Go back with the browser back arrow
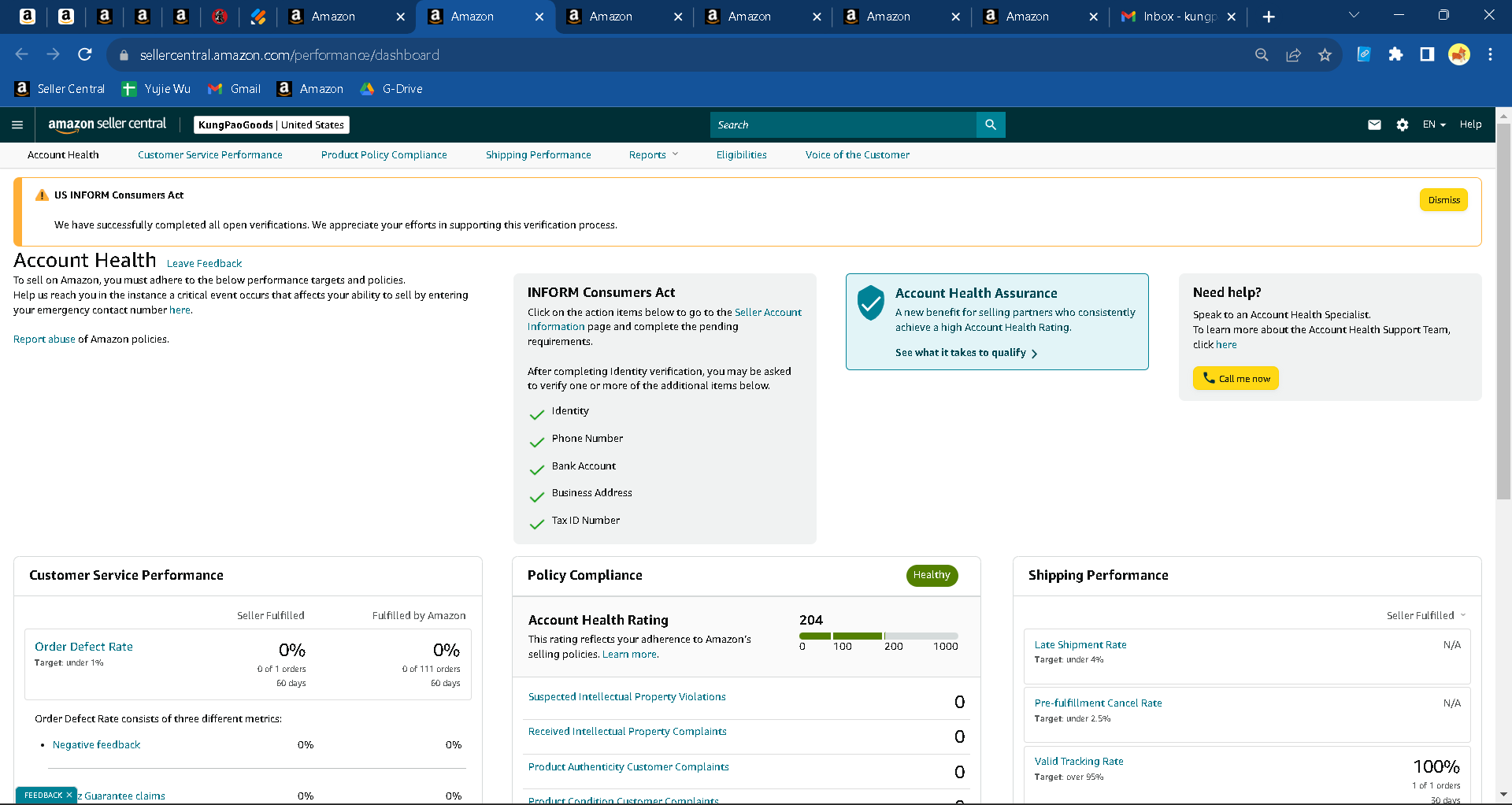 point(21,54)
